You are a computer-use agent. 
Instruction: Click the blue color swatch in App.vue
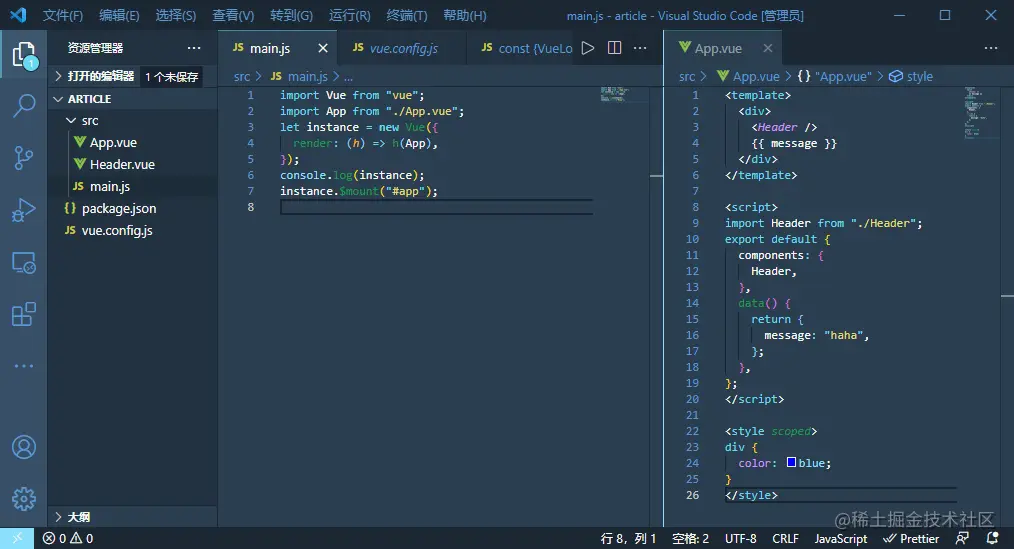pyautogui.click(x=791, y=462)
